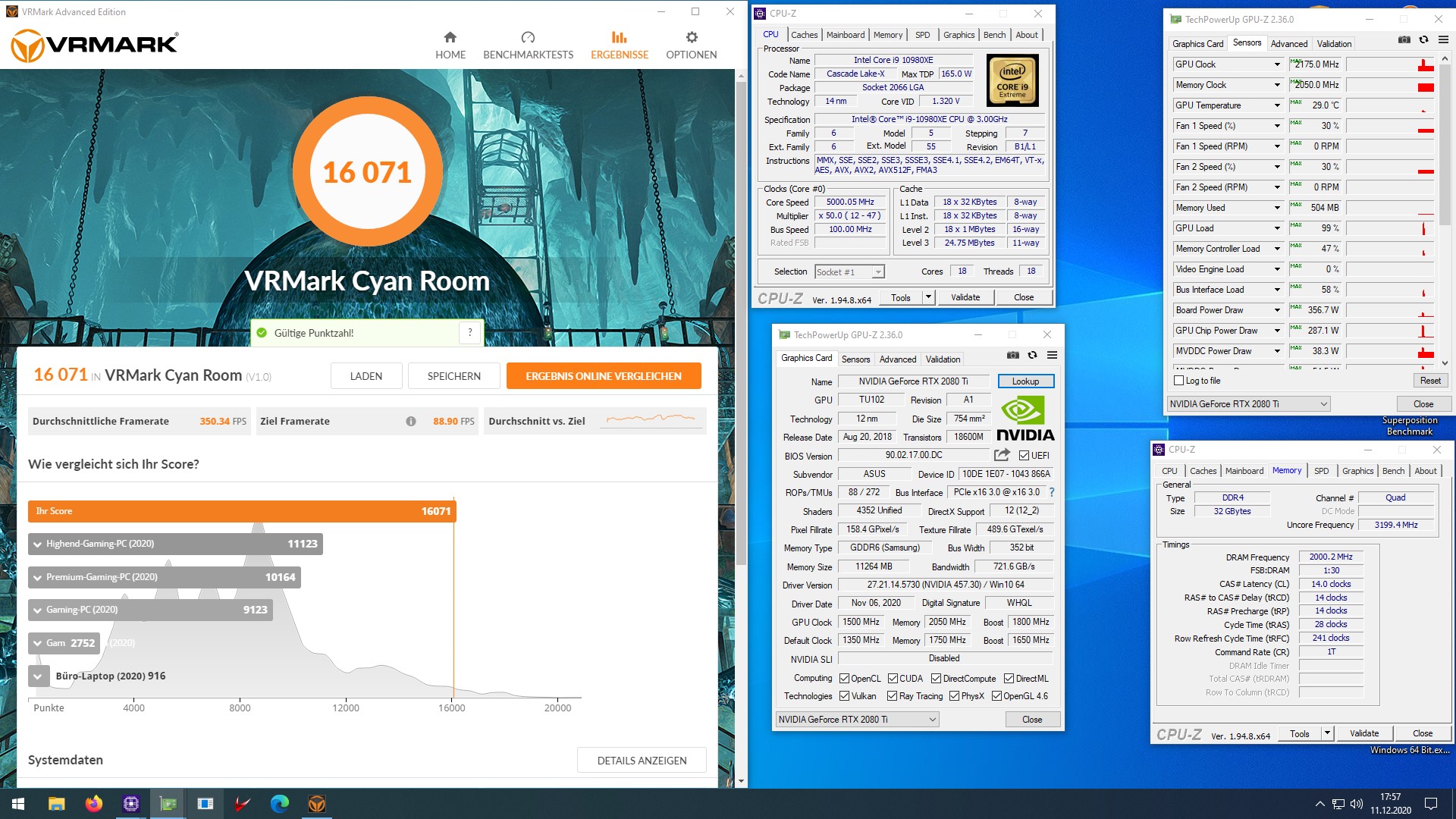The width and height of the screenshot is (1456, 819).
Task: Click the NVIDIA logo in GPU-Z
Action: click(x=1025, y=418)
